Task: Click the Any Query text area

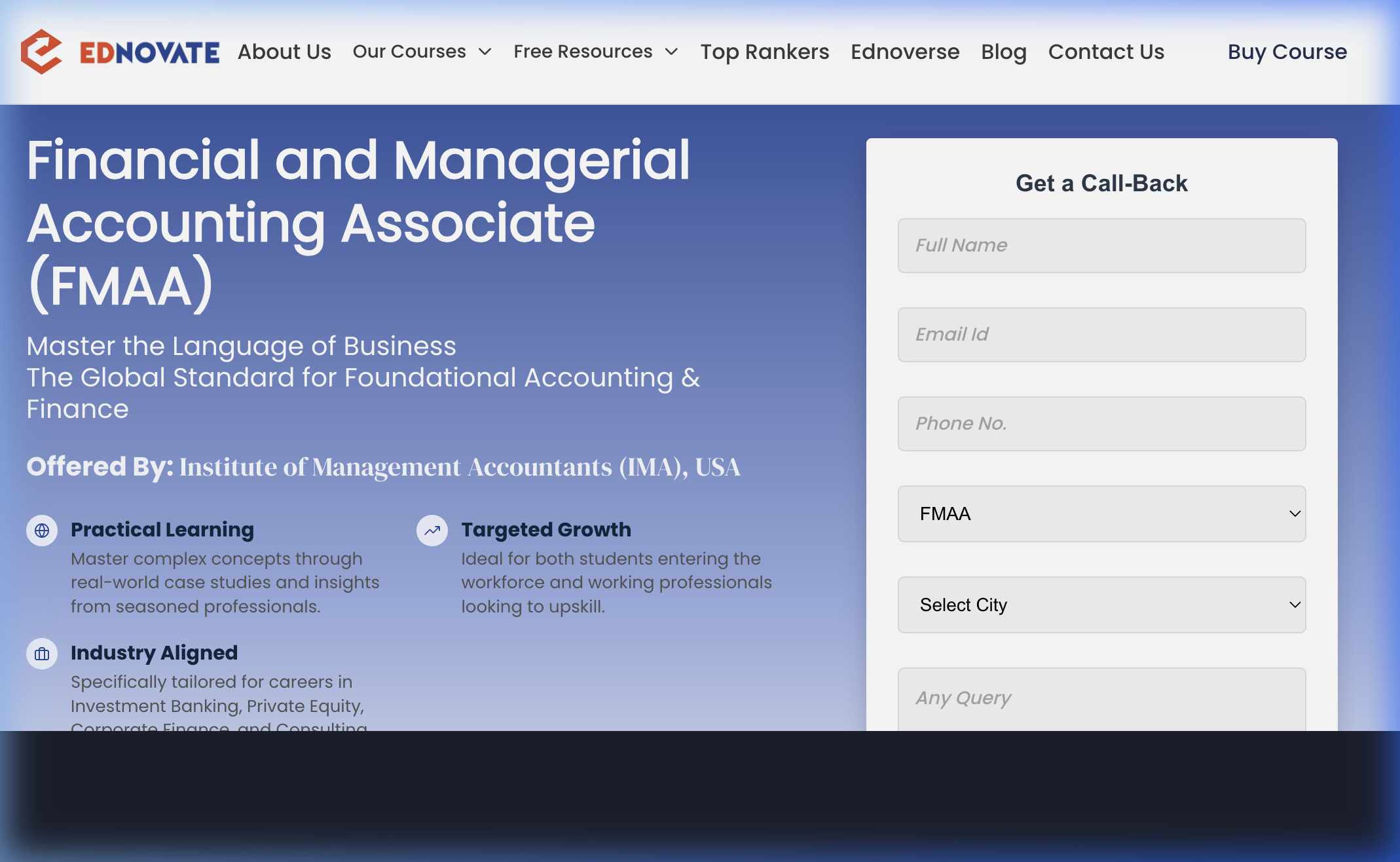Action: [1101, 698]
